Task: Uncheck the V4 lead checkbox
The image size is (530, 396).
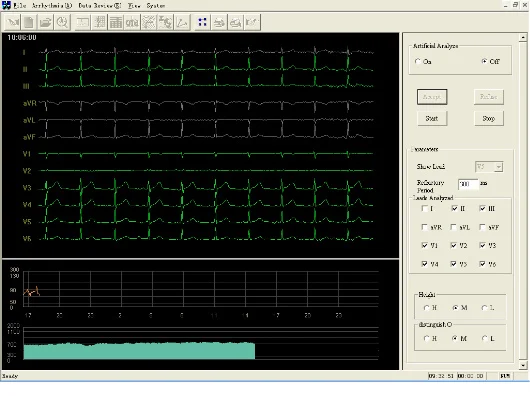Action: 425,264
